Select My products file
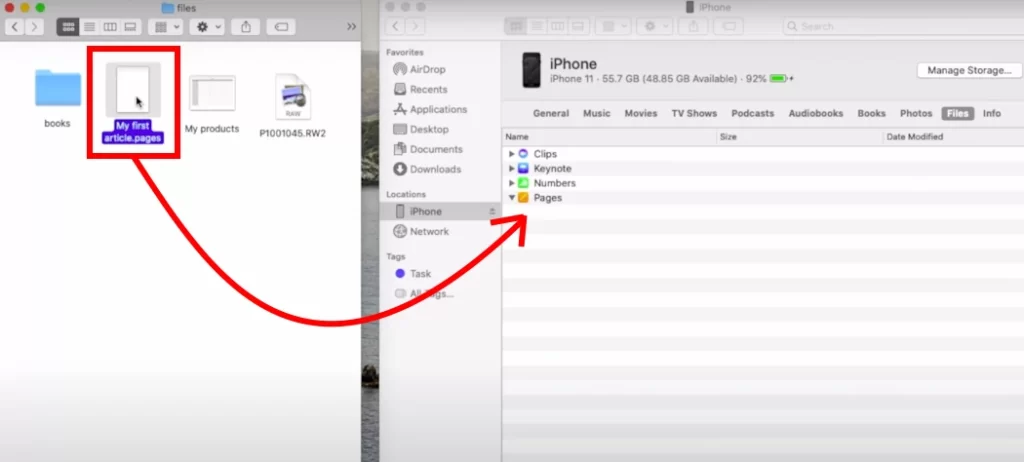Viewport: 1024px width, 462px height. 212,104
